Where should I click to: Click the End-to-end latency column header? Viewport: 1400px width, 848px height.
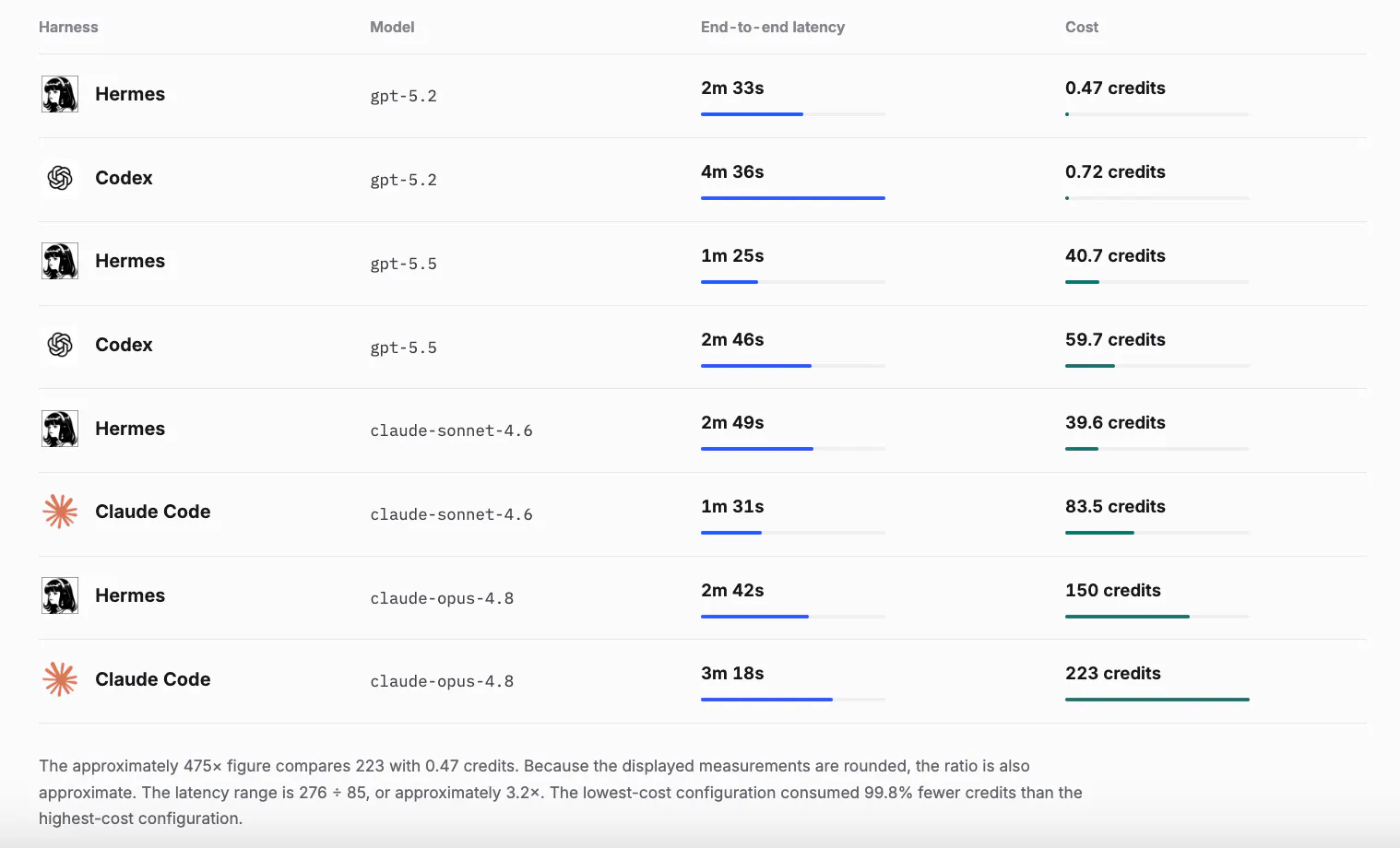click(x=773, y=27)
